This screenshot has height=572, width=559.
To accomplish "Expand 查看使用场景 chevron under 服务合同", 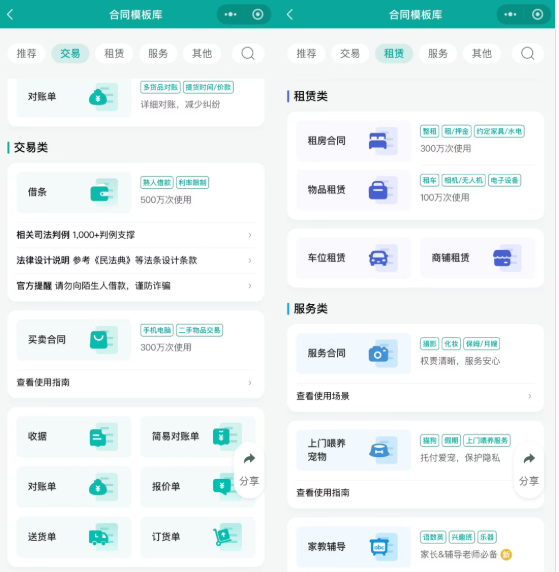I will point(530,396).
